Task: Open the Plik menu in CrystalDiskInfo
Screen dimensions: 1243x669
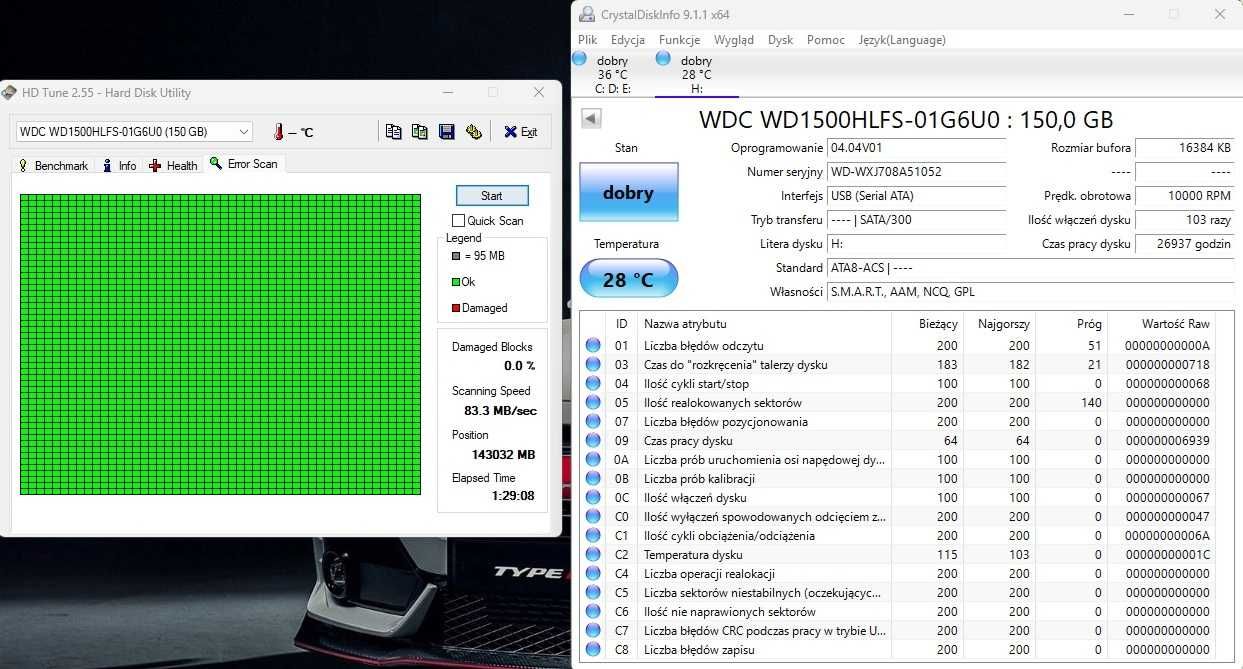Action: pyautogui.click(x=588, y=40)
